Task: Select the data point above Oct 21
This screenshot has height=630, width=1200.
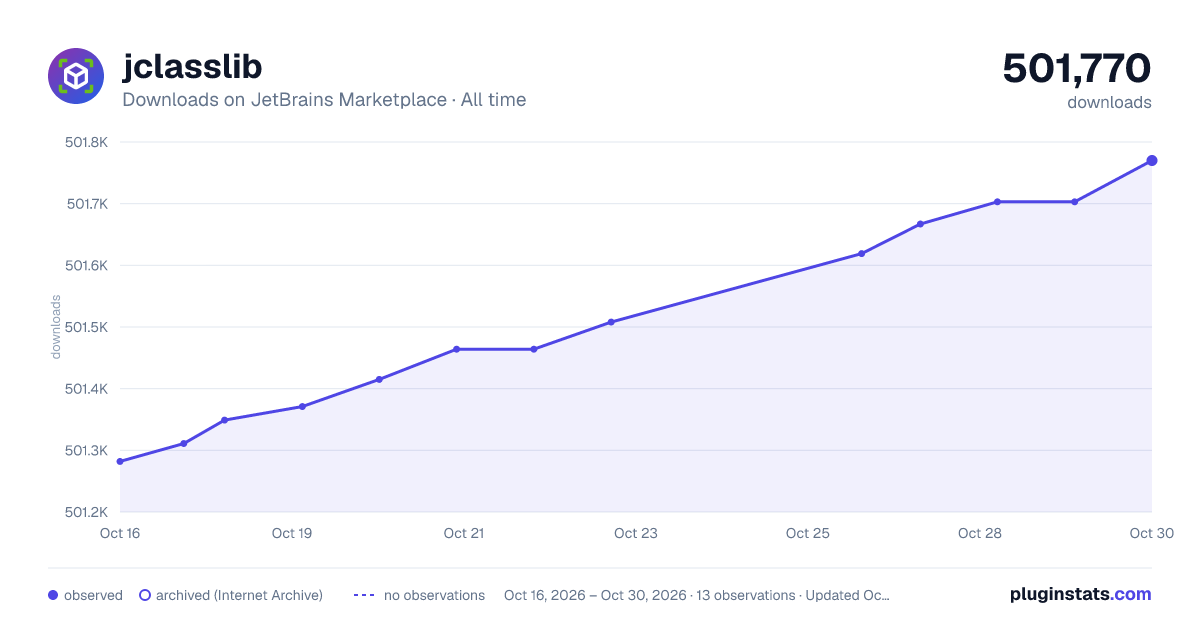Action: coord(456,349)
